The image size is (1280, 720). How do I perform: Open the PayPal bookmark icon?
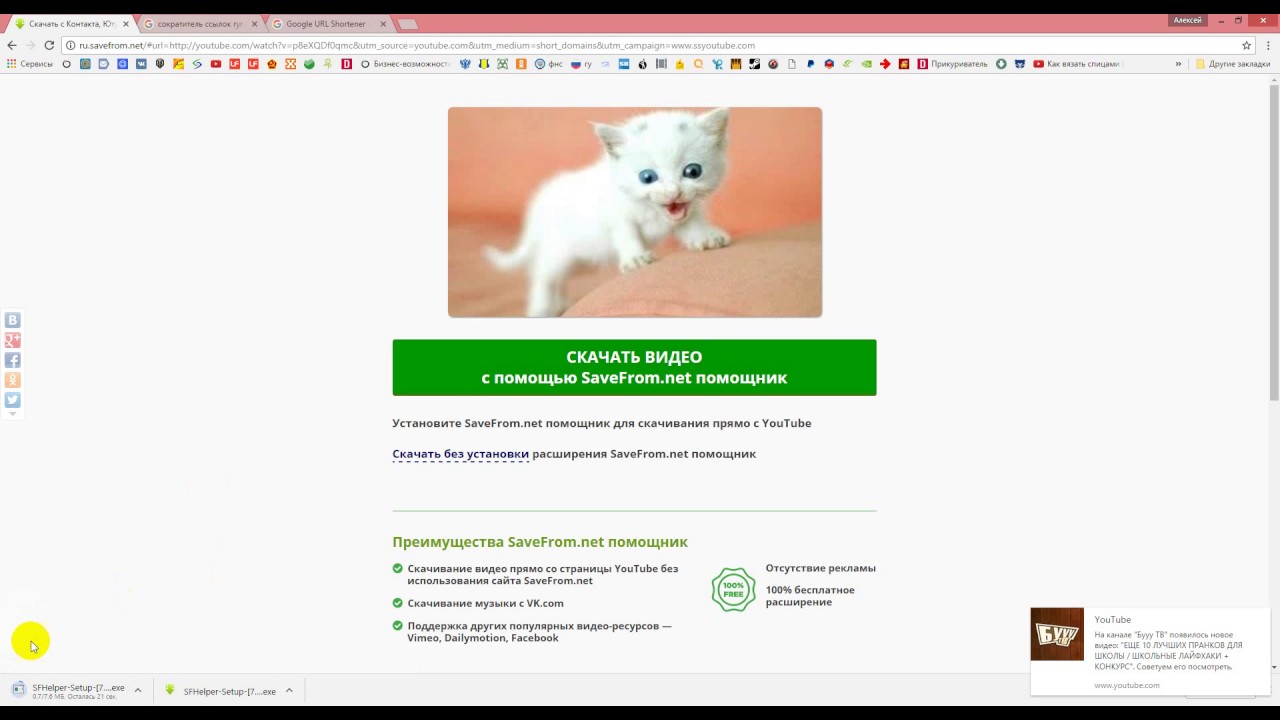pyautogui.click(x=810, y=64)
